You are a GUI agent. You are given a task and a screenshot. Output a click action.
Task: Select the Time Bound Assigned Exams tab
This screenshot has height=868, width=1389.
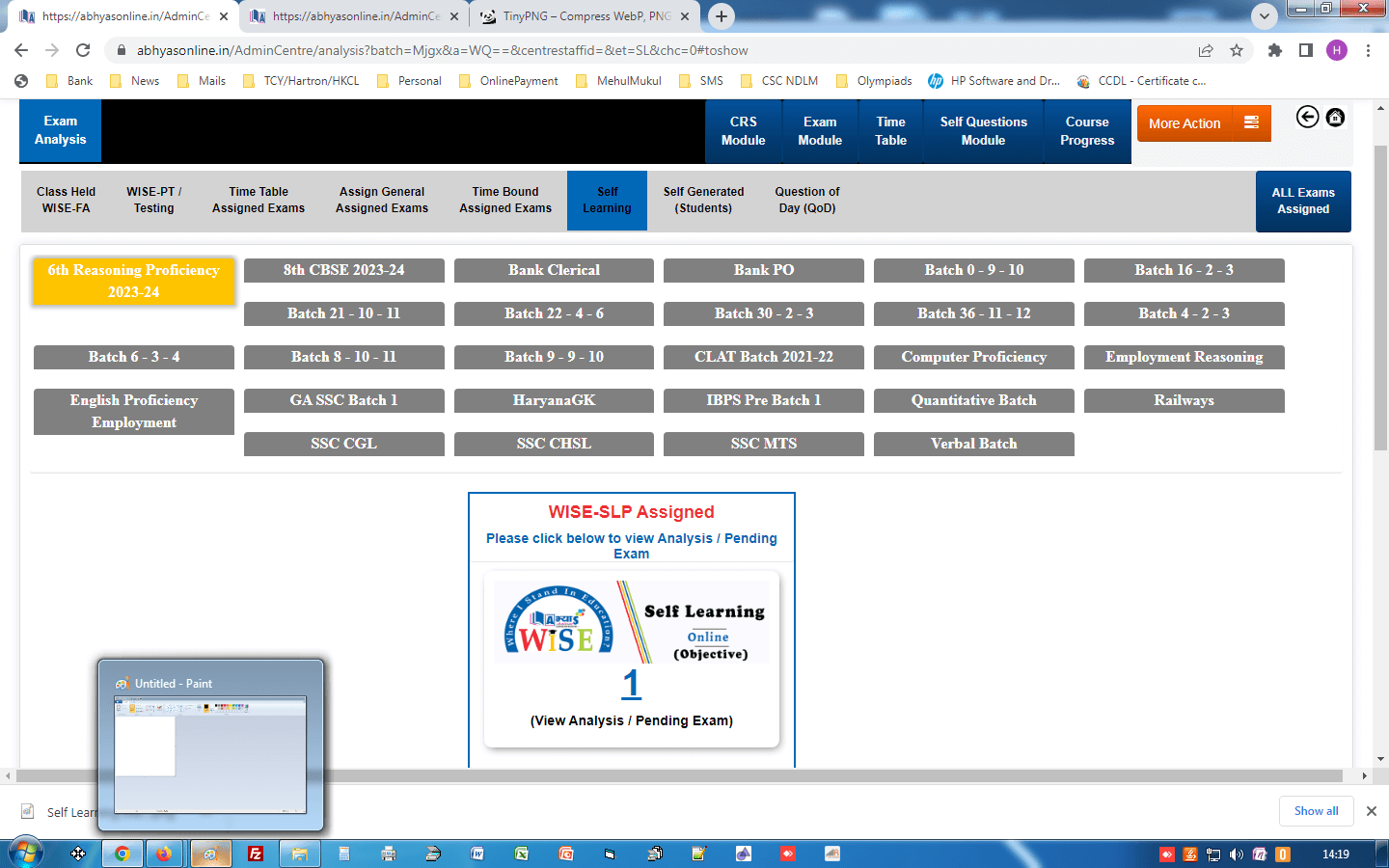[x=505, y=200]
